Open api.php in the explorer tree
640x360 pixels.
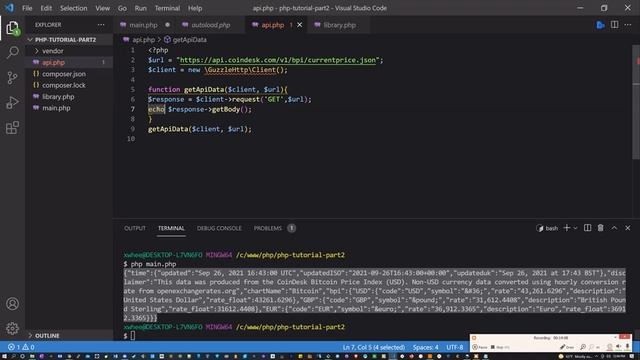click(x=53, y=62)
